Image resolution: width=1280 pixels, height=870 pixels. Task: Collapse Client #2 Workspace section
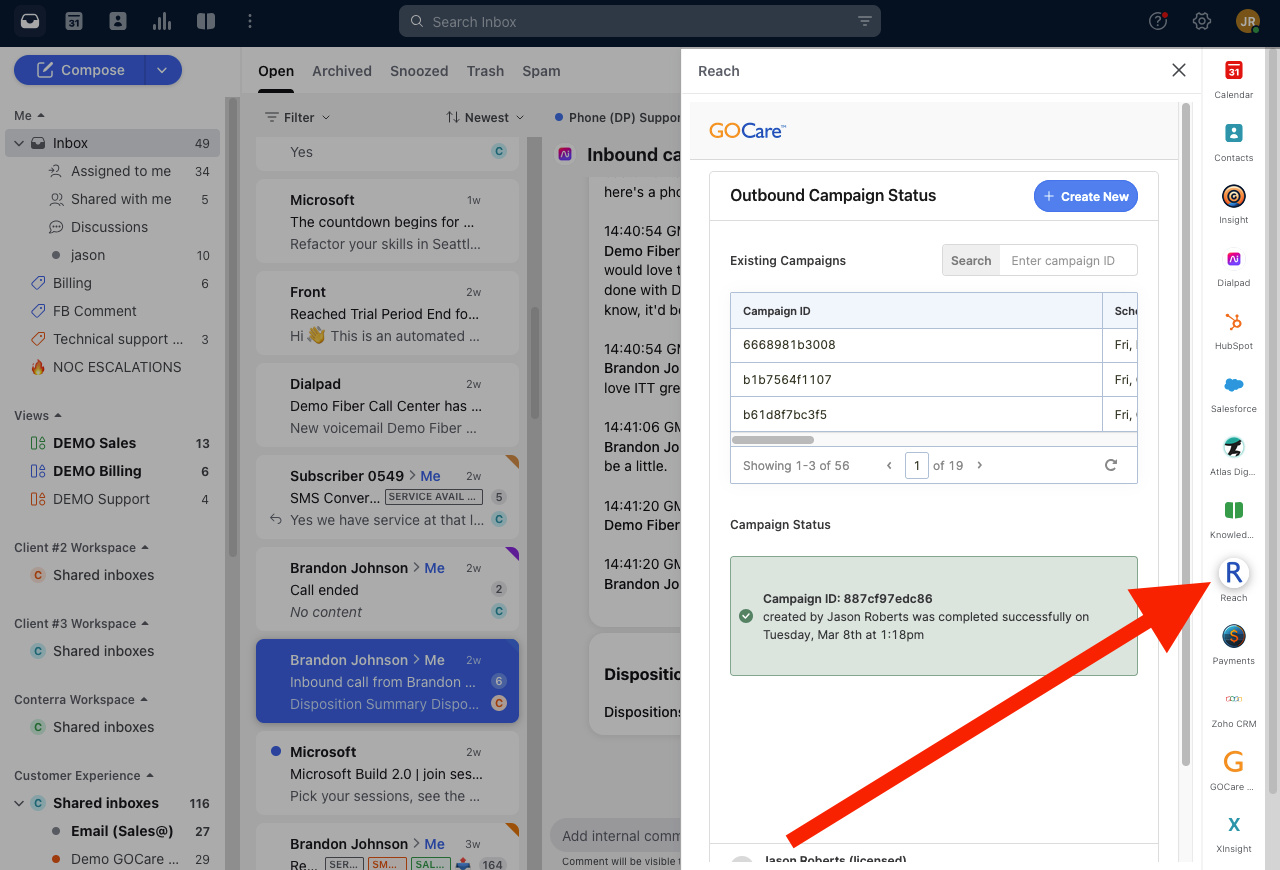[82, 547]
